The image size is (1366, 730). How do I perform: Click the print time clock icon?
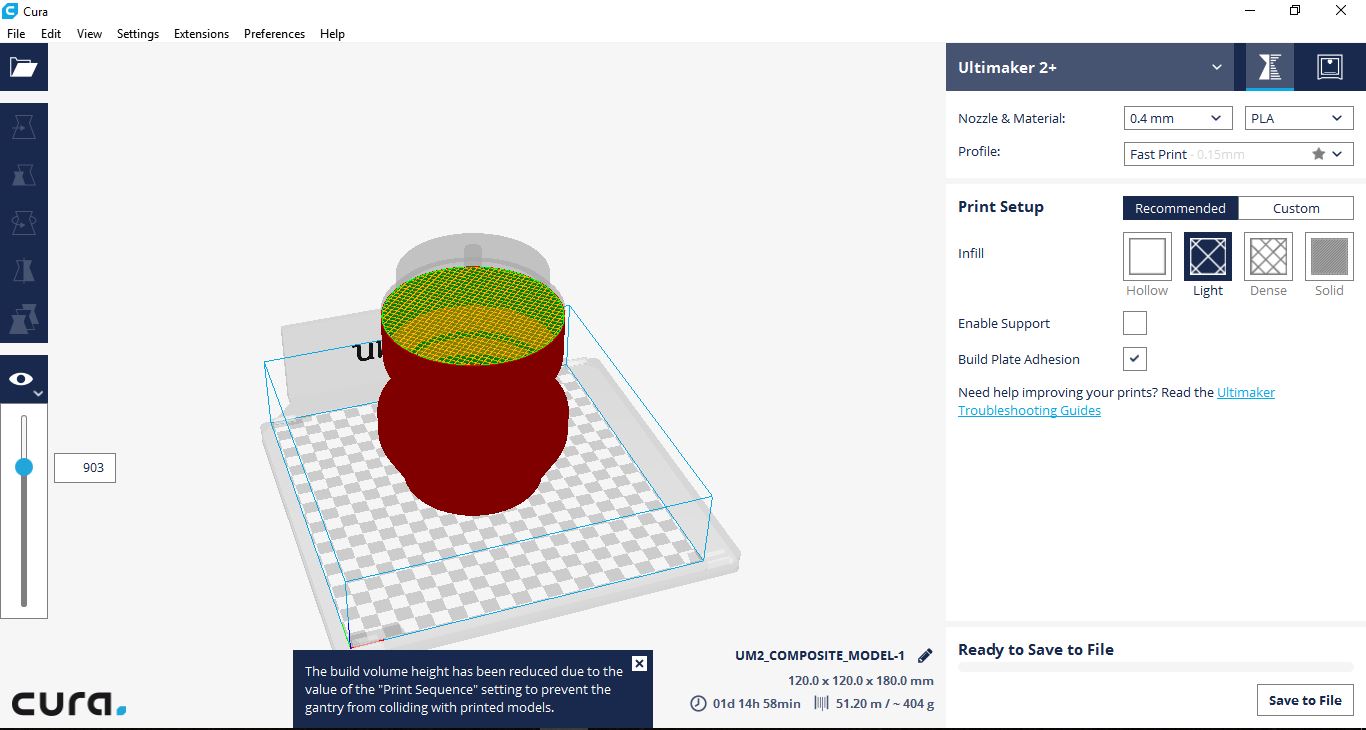(x=698, y=703)
